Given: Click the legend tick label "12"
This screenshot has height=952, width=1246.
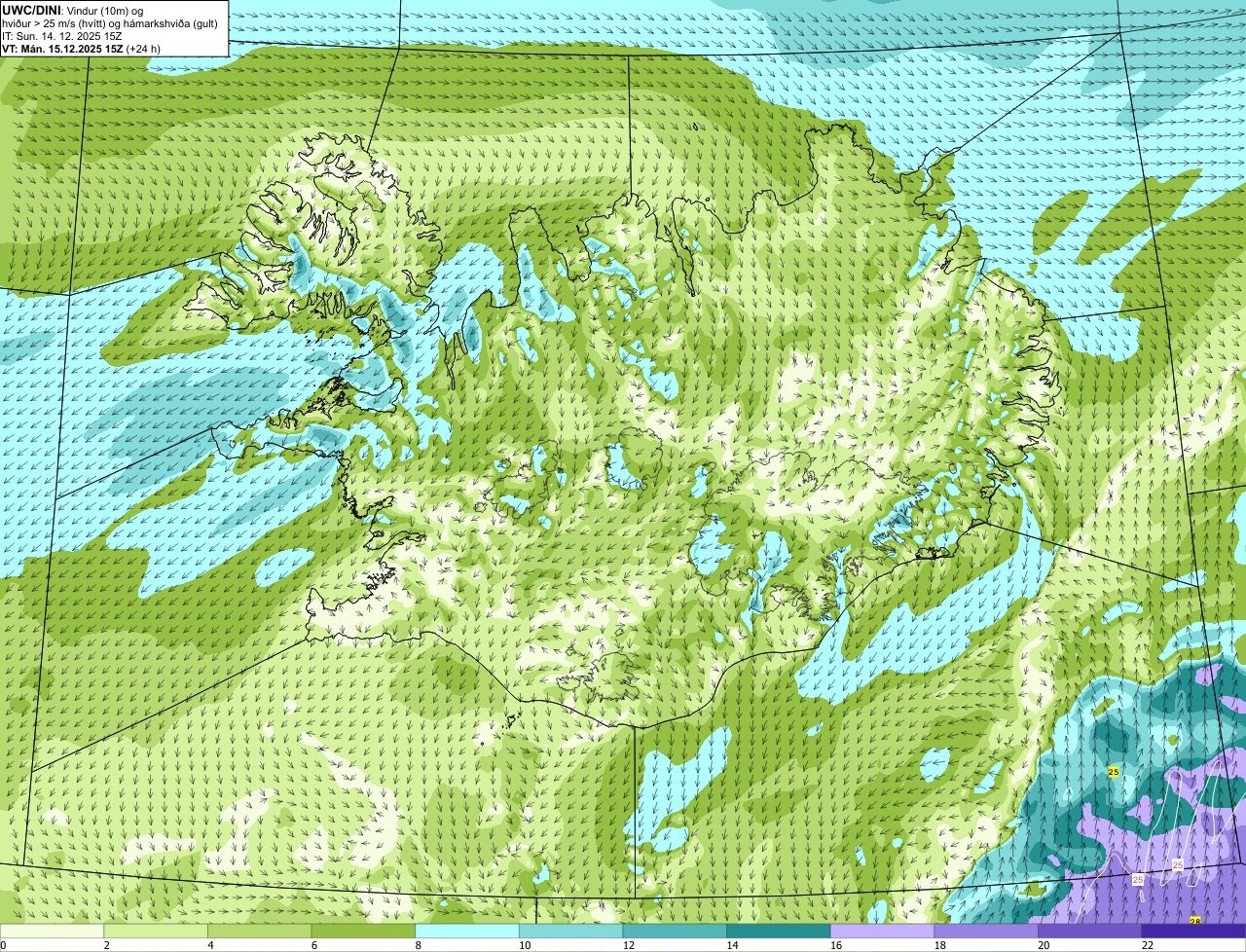Looking at the screenshot, I should click(629, 945).
